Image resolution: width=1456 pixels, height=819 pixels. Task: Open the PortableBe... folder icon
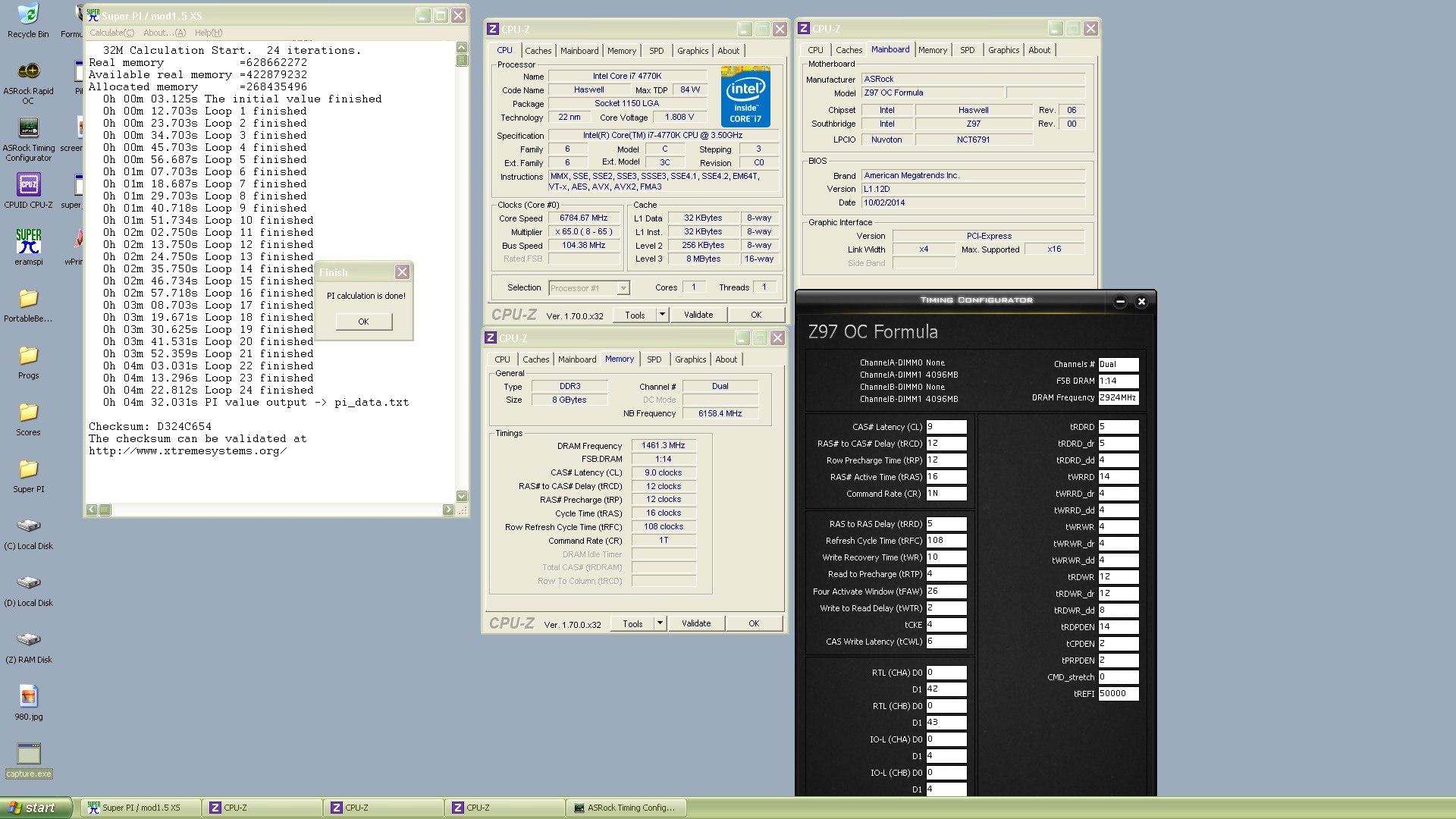[x=28, y=304]
